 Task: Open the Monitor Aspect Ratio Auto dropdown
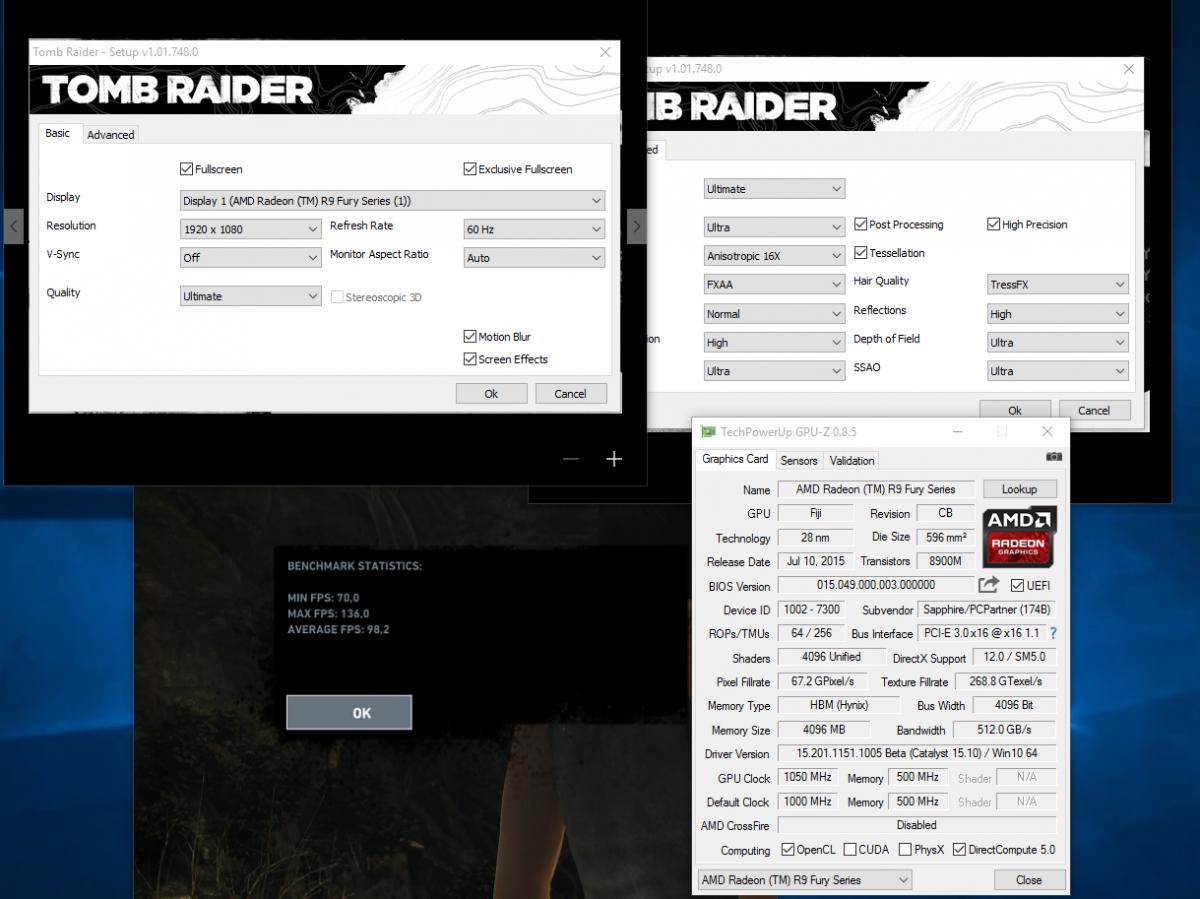click(x=534, y=257)
